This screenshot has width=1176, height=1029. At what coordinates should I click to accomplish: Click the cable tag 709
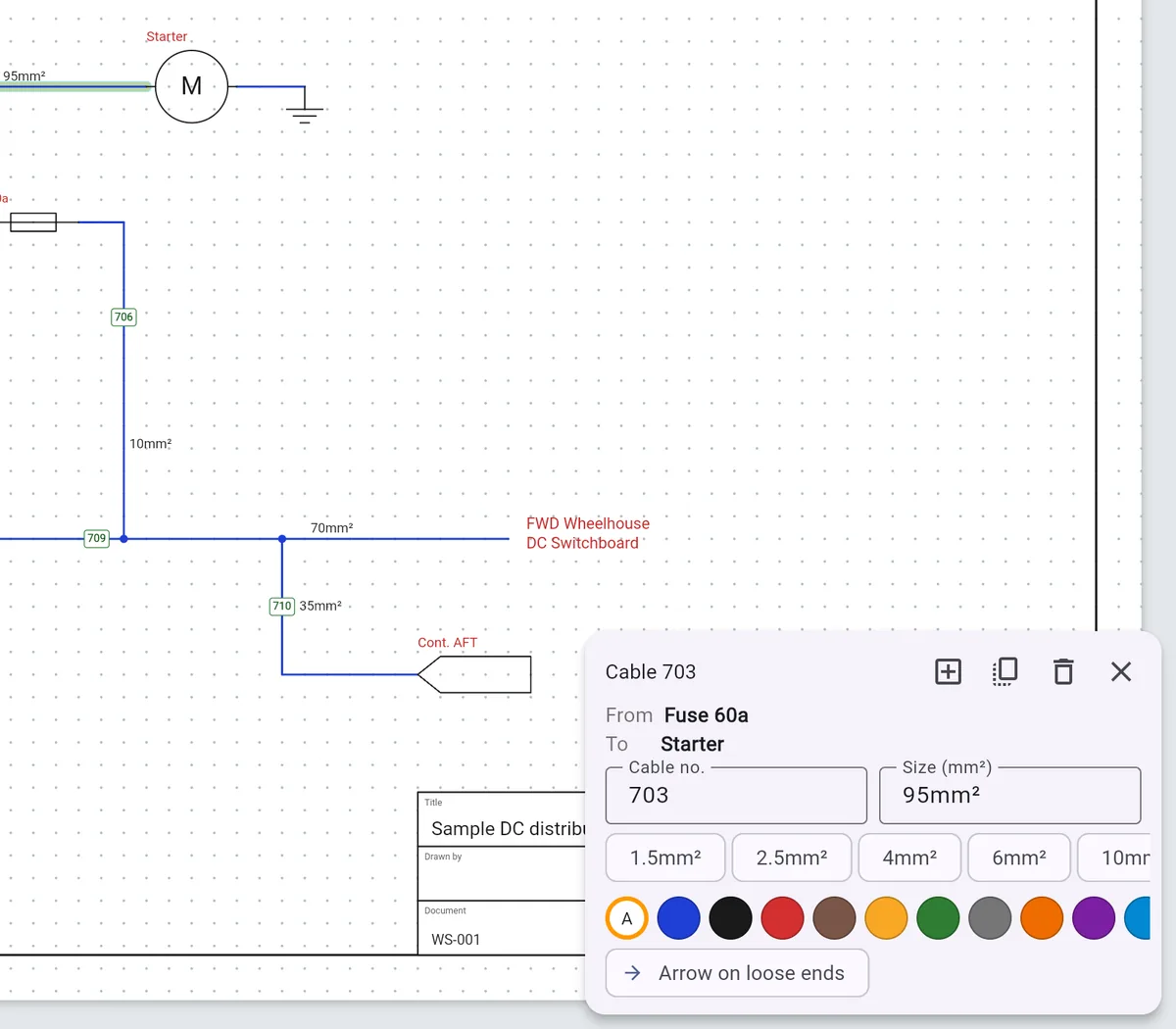[x=96, y=538]
